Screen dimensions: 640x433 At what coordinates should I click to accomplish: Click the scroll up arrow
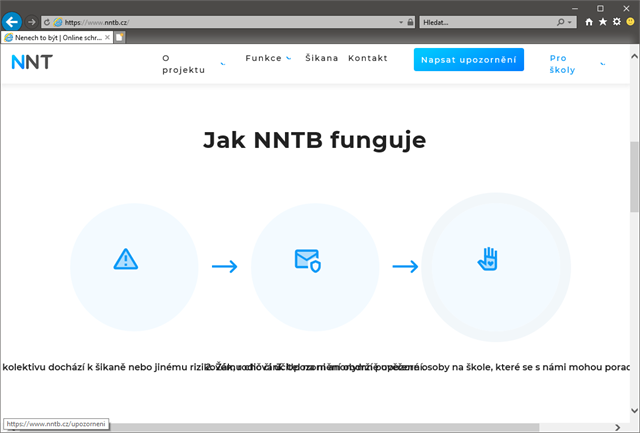point(634,56)
